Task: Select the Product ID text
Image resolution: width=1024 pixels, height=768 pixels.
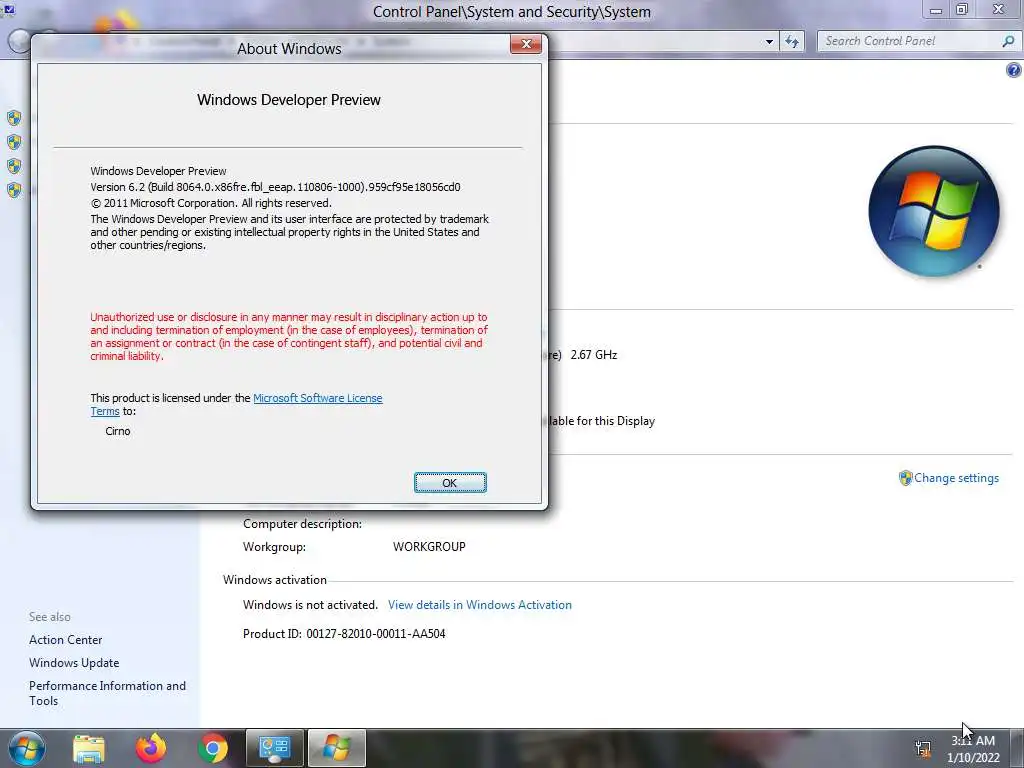Action: (344, 633)
